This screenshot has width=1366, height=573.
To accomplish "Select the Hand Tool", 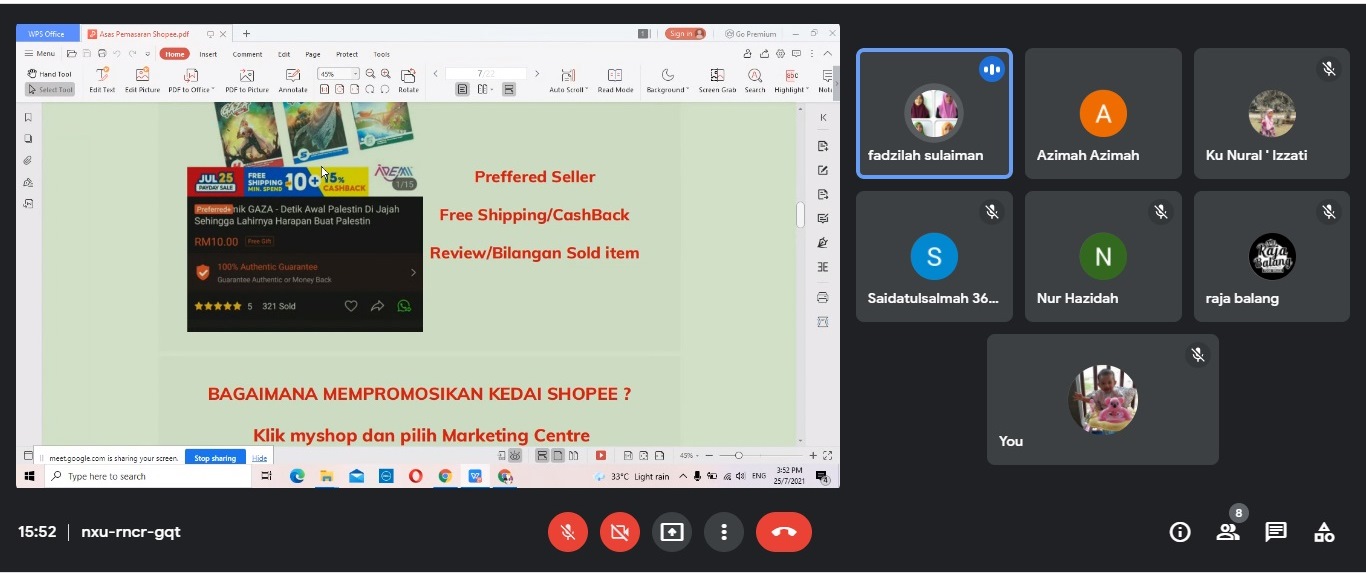I will point(50,74).
